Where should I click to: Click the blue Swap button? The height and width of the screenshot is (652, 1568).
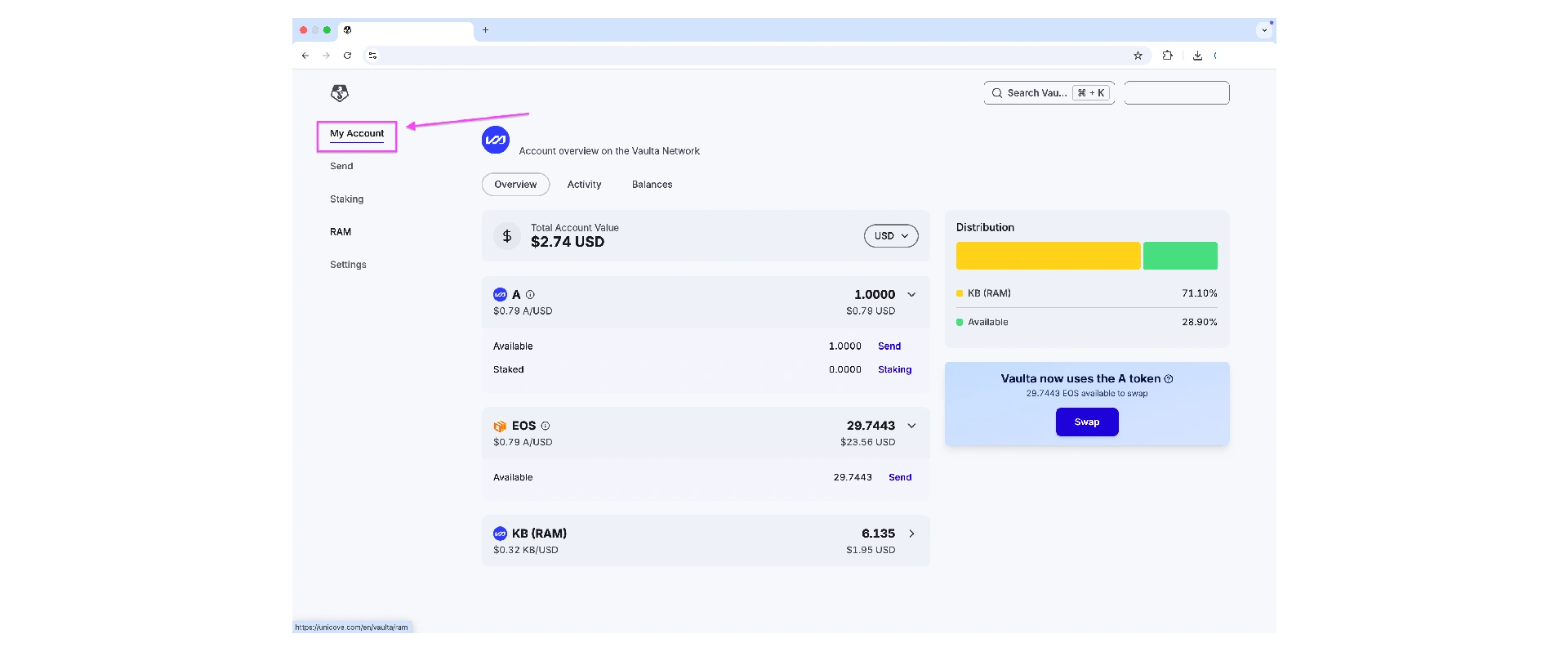(x=1087, y=422)
